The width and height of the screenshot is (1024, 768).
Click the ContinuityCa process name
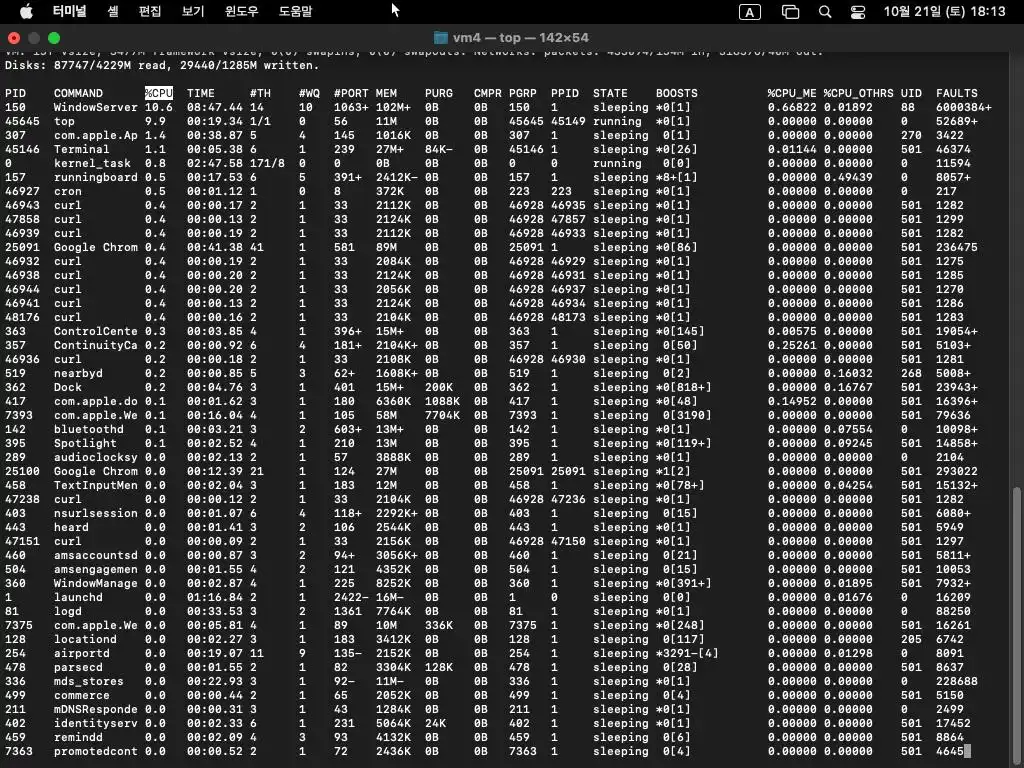(x=95, y=345)
